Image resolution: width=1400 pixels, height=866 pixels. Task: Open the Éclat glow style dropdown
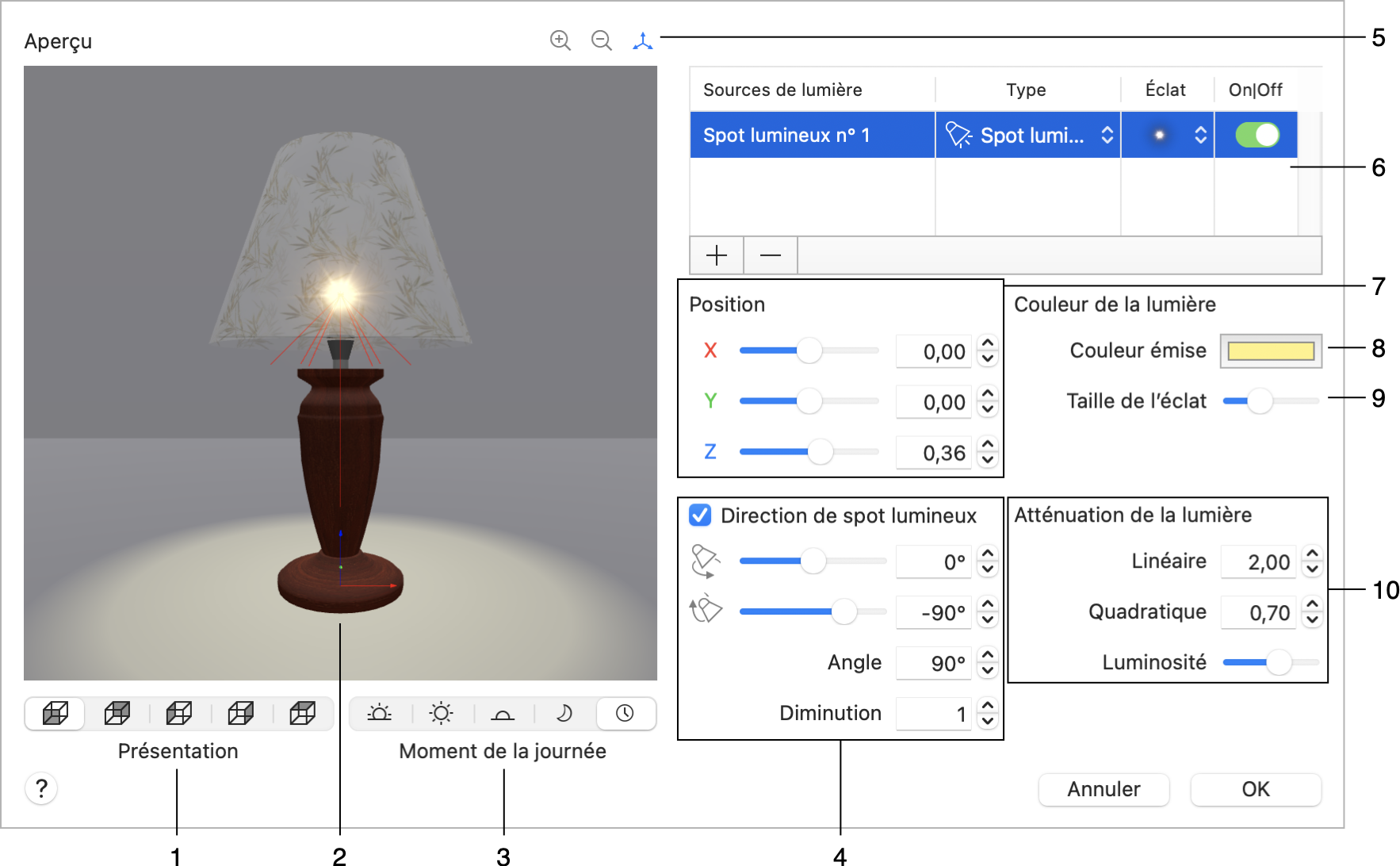1201,135
